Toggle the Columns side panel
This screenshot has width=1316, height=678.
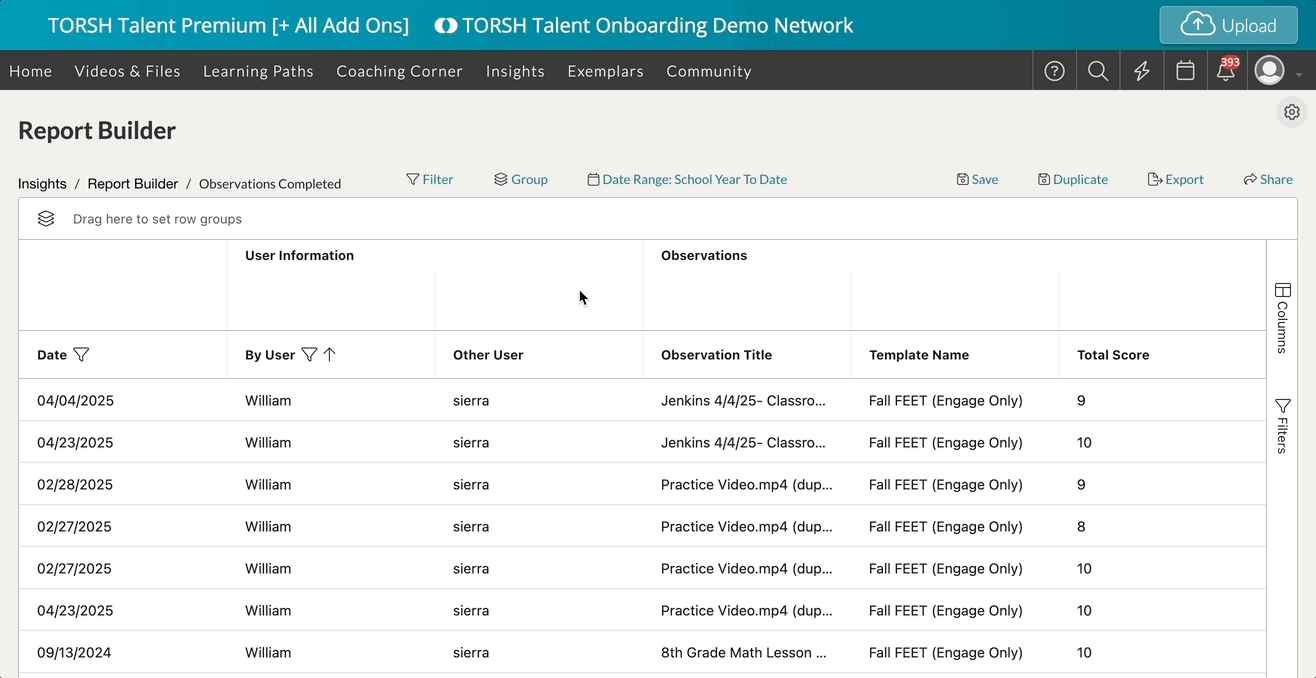coord(1282,318)
